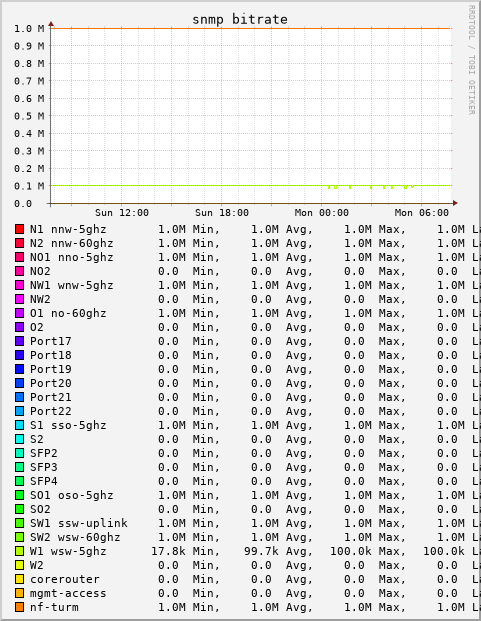This screenshot has height=621, width=481.
Task: Click the Port22 legend label
Action: coord(51,411)
